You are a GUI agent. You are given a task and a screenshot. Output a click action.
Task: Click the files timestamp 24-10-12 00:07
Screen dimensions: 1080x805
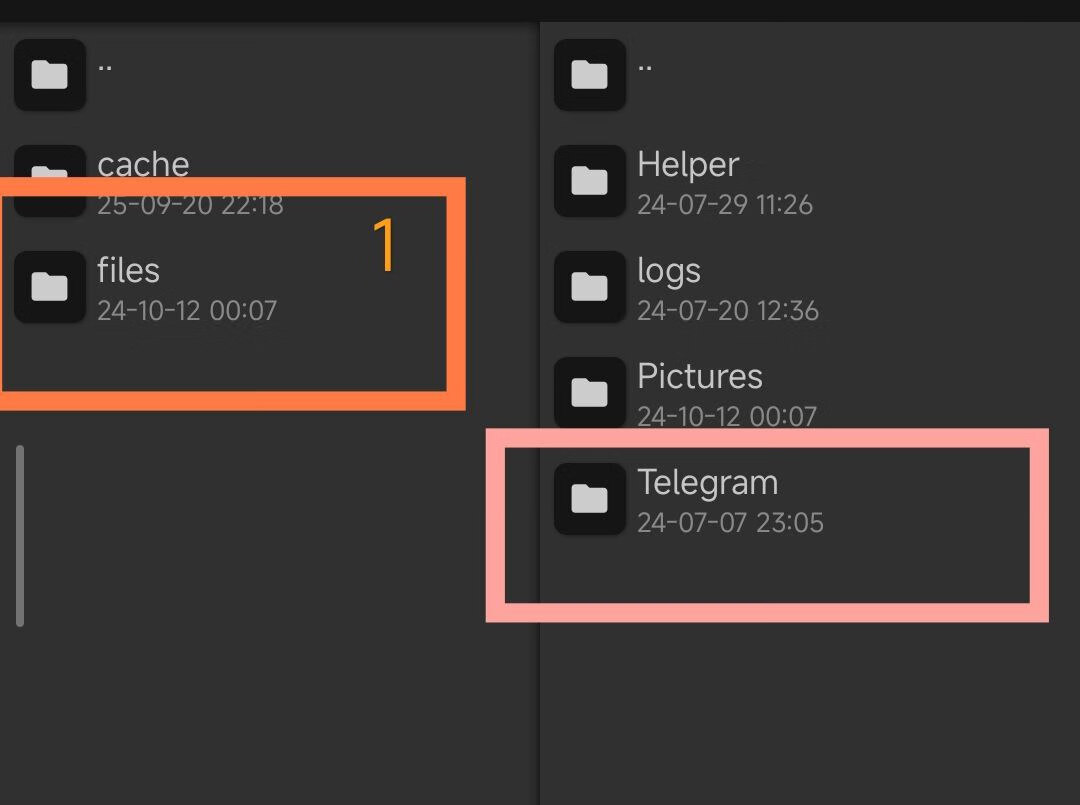pos(187,311)
